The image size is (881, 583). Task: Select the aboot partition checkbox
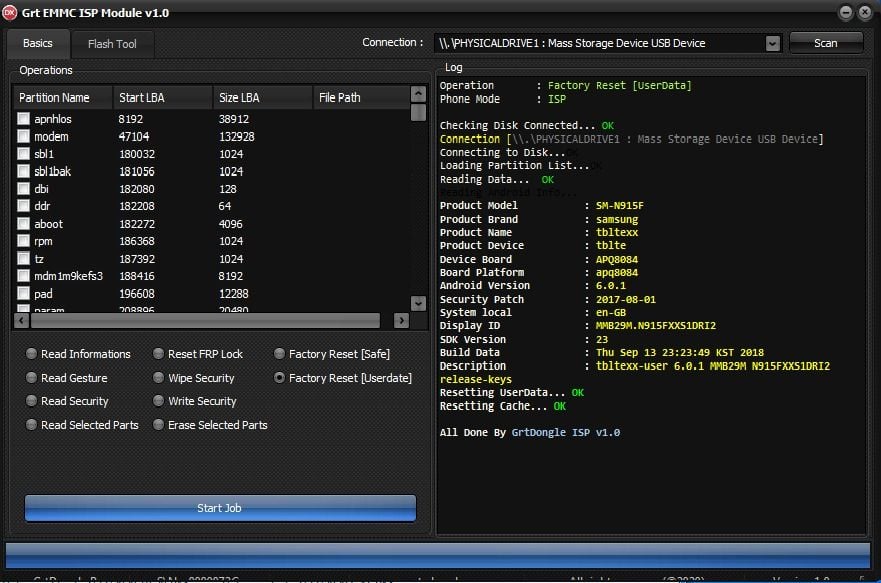click(x=24, y=224)
